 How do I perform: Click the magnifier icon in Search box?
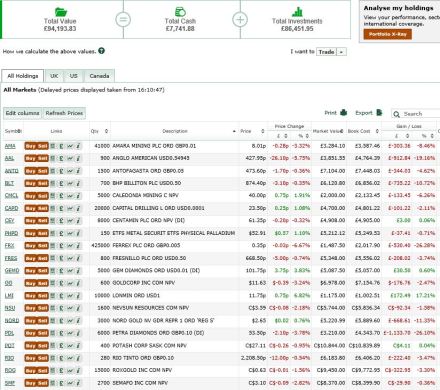[x=396, y=114]
